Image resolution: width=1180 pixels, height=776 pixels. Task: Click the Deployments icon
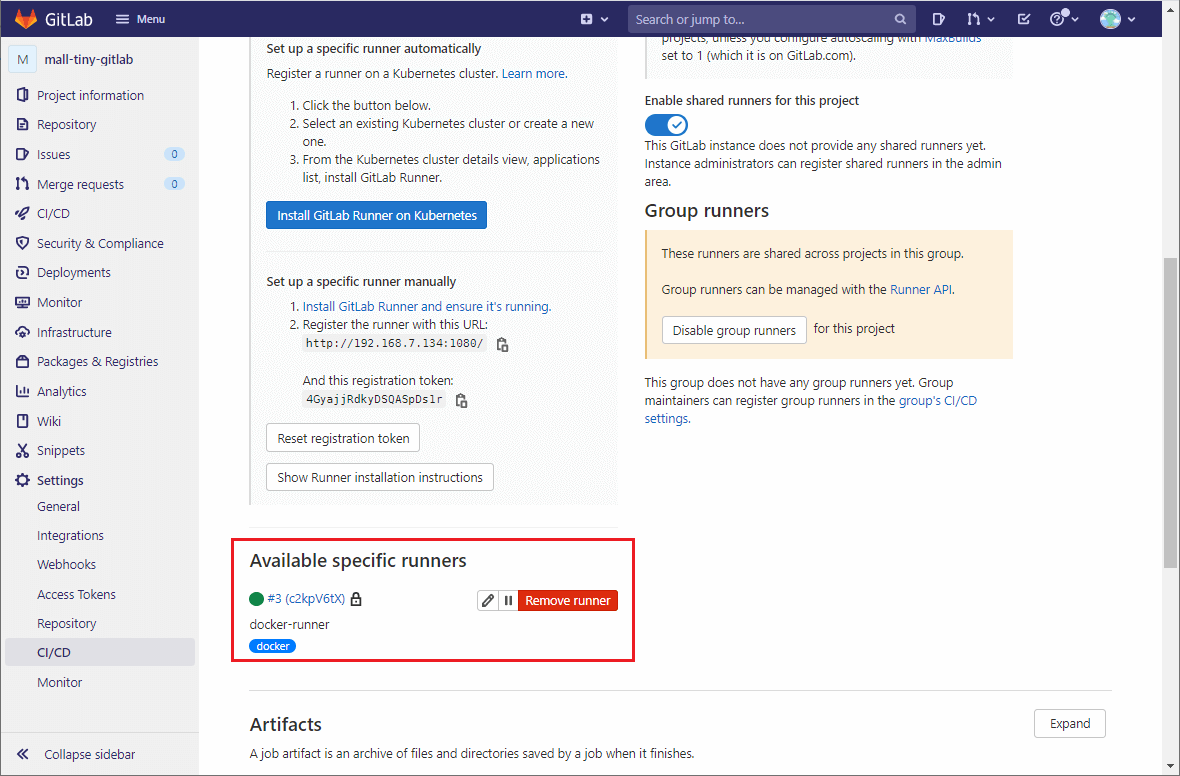point(23,272)
